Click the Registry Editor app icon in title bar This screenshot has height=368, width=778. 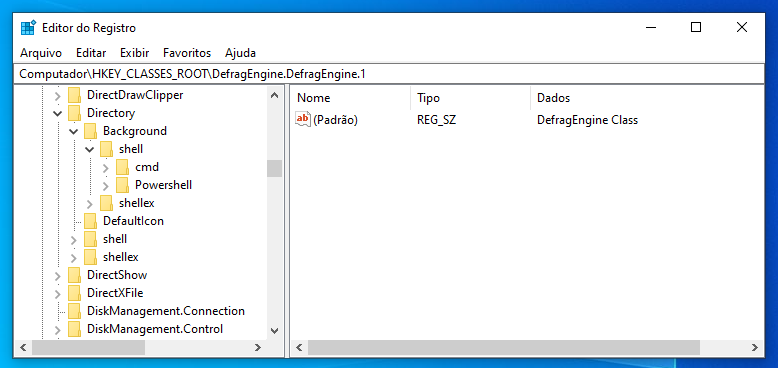pyautogui.click(x=28, y=28)
